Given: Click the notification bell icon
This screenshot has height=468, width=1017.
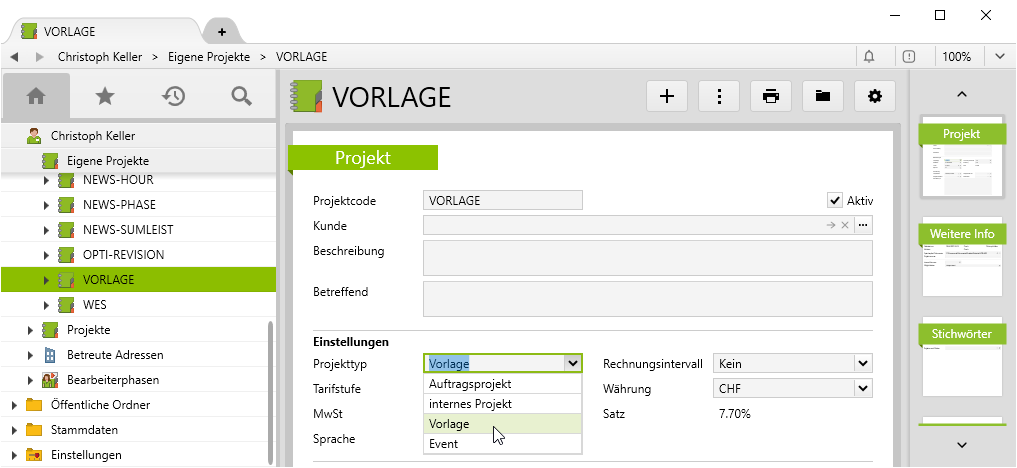Looking at the screenshot, I should [x=869, y=56].
